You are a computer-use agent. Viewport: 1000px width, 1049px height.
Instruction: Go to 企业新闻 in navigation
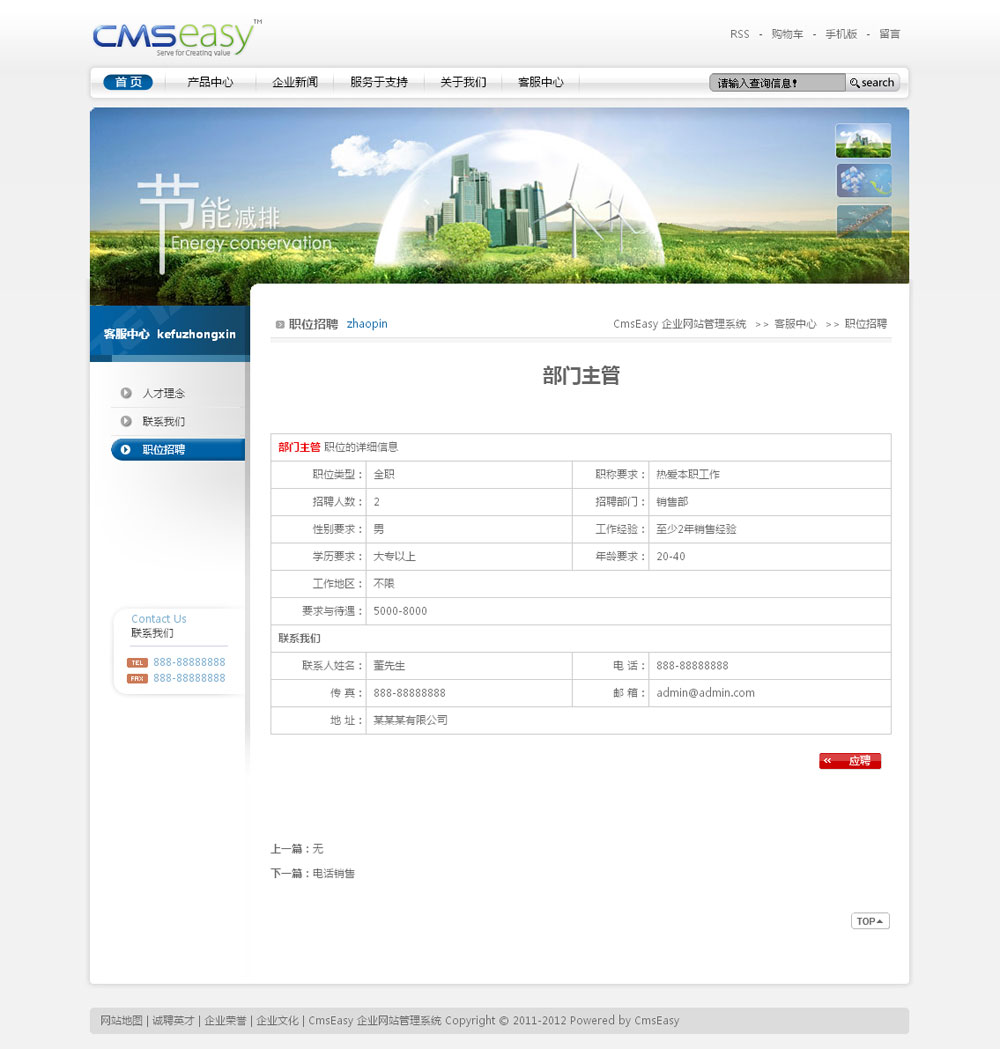pos(295,82)
